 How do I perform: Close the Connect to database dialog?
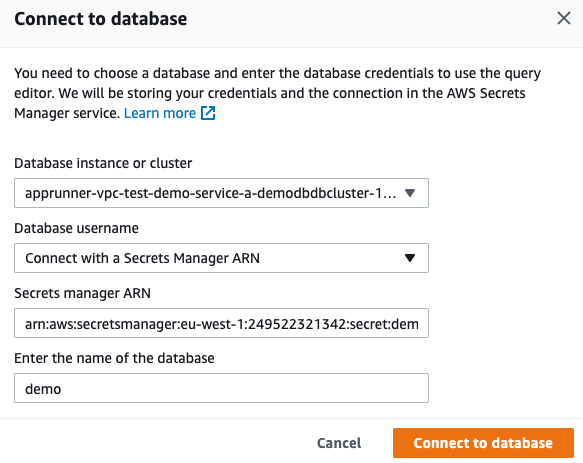pyautogui.click(x=564, y=18)
